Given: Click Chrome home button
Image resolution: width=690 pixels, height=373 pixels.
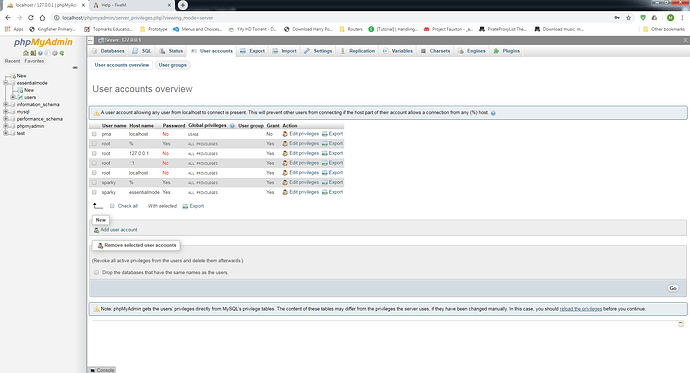Looking at the screenshot, I should point(42,18).
